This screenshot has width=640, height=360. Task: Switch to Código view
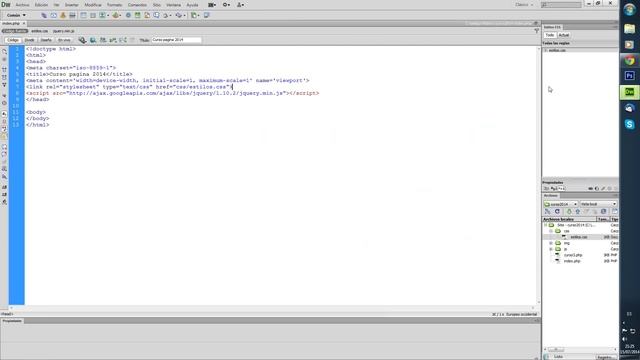[x=13, y=40]
